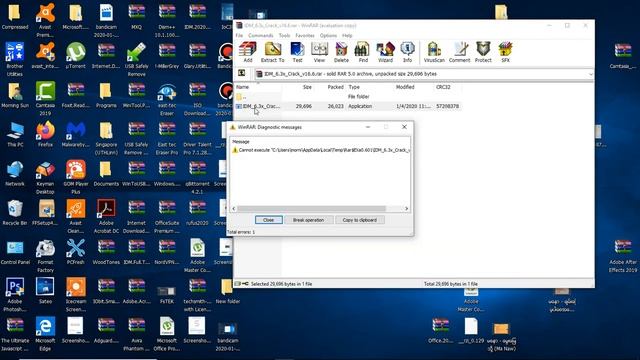Click the Extract To toolbar icon
The height and width of the screenshot is (360, 640).
[x=272, y=52]
